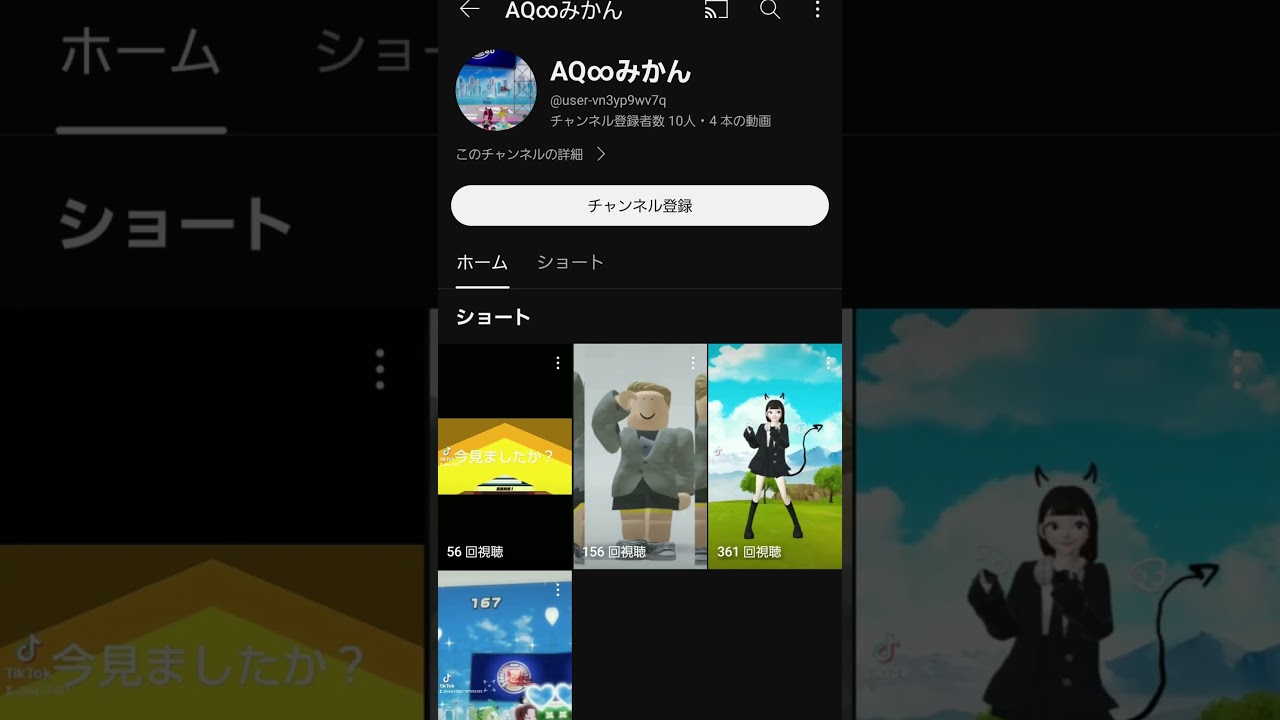
Task: Click the AQ∞みかん channel avatar picture
Action: pyautogui.click(x=496, y=90)
